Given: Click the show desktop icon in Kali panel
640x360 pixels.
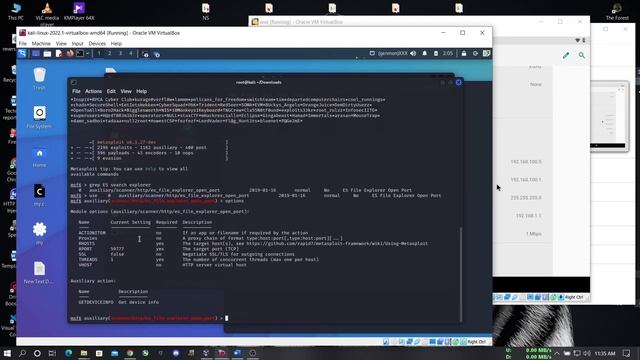Looking at the screenshot, I should point(36,53).
